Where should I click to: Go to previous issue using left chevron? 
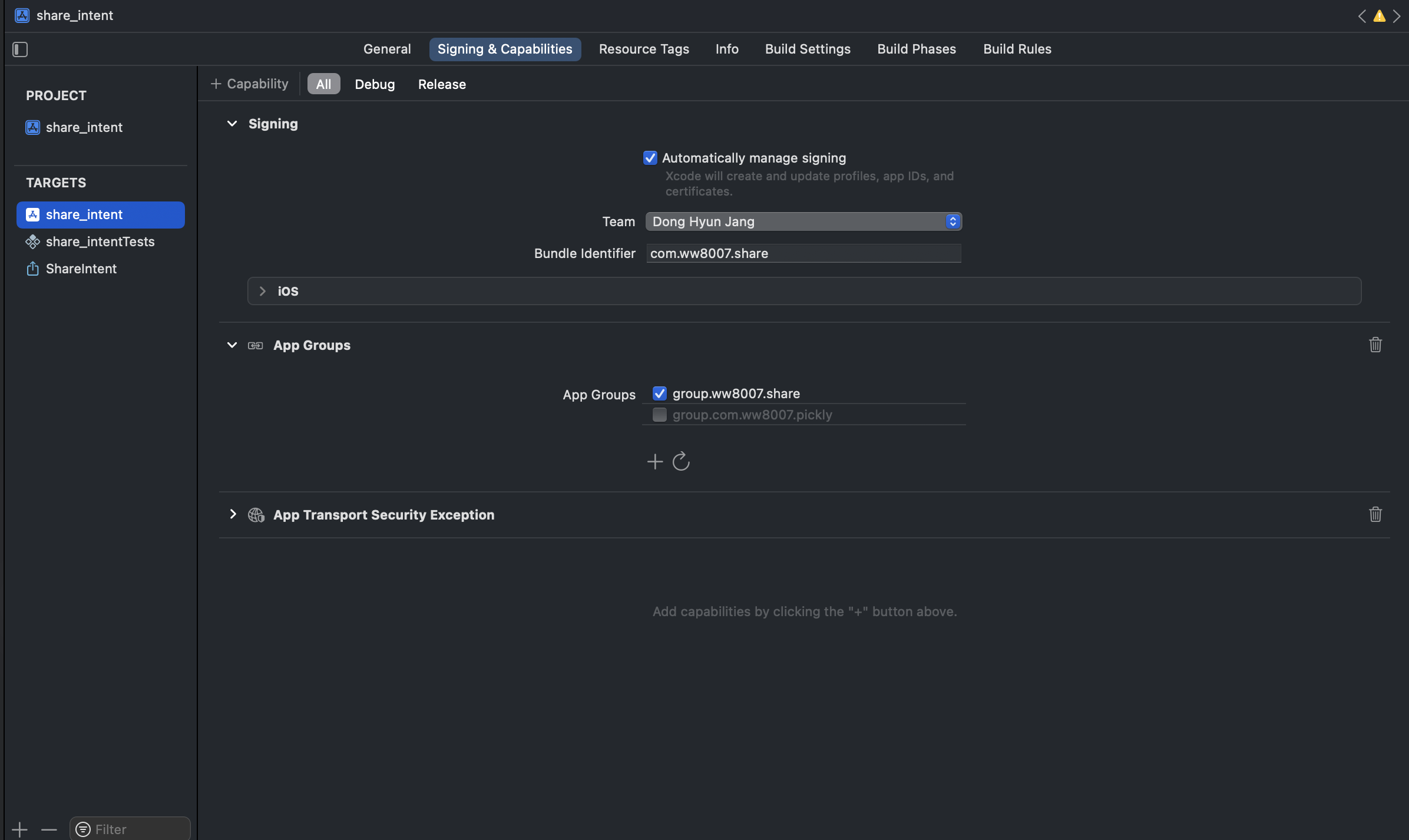1361,16
